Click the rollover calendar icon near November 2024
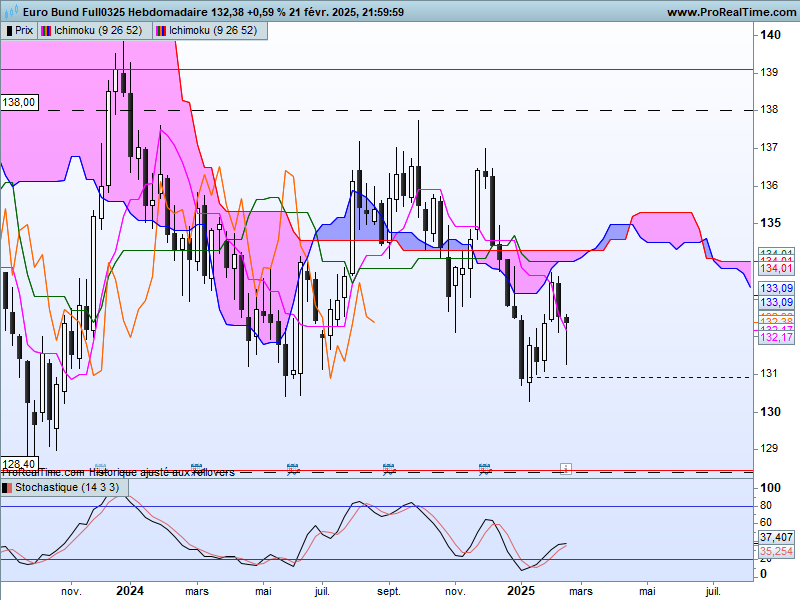 [484, 468]
